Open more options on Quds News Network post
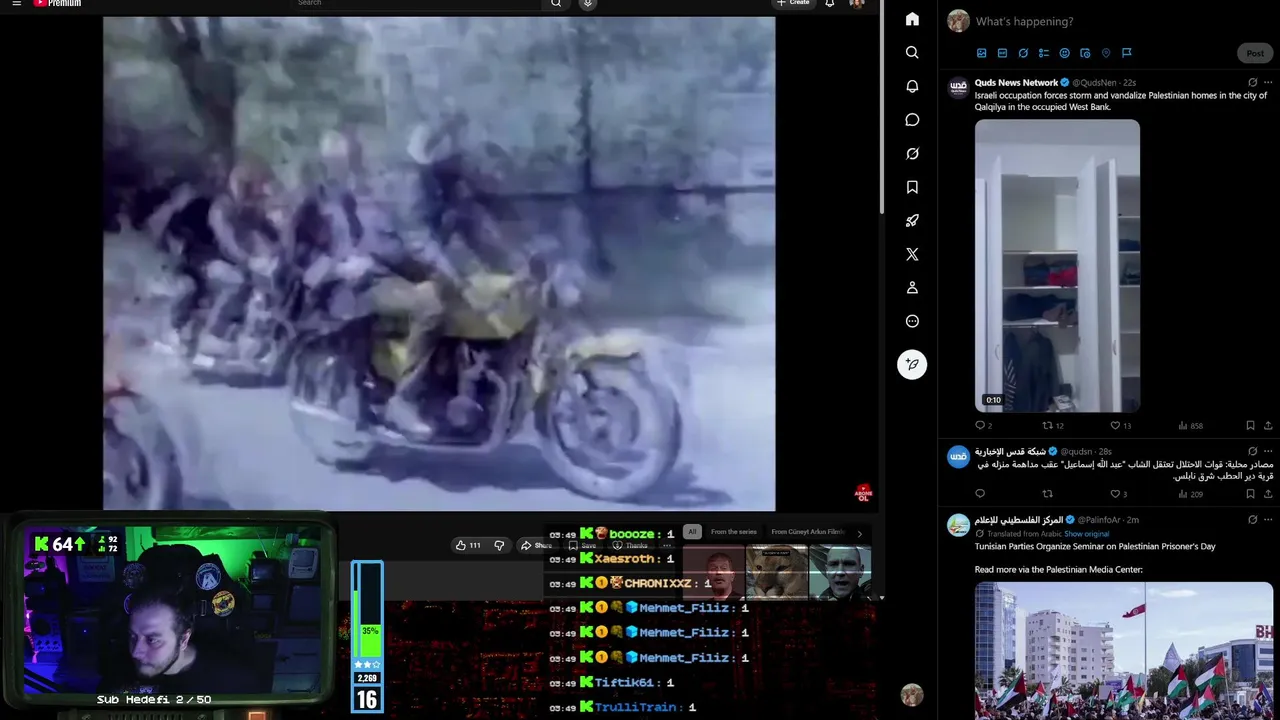 point(1268,83)
